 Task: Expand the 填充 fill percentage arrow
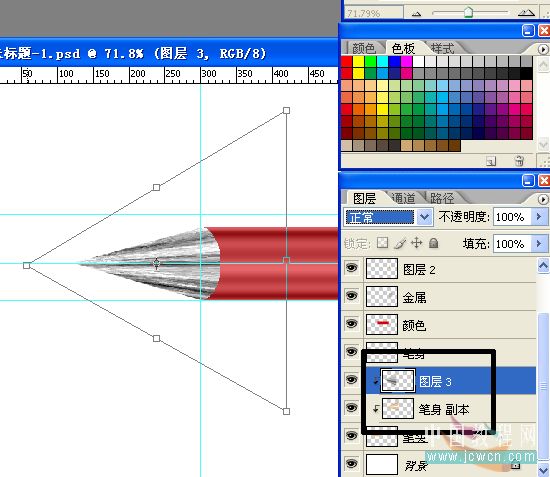click(539, 243)
